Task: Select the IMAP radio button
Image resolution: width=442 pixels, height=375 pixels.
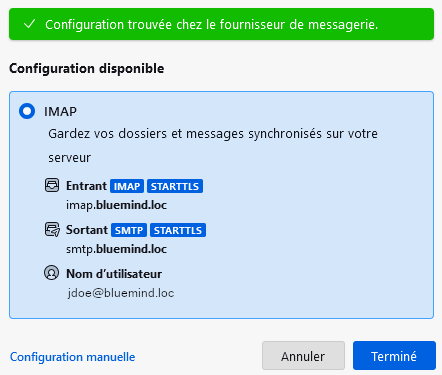Action: pos(27,111)
